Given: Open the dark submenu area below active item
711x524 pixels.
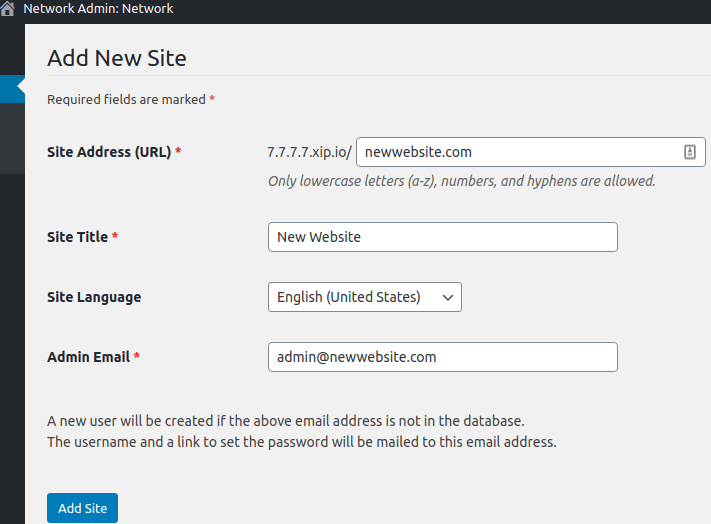Looking at the screenshot, I should pos(12,138).
